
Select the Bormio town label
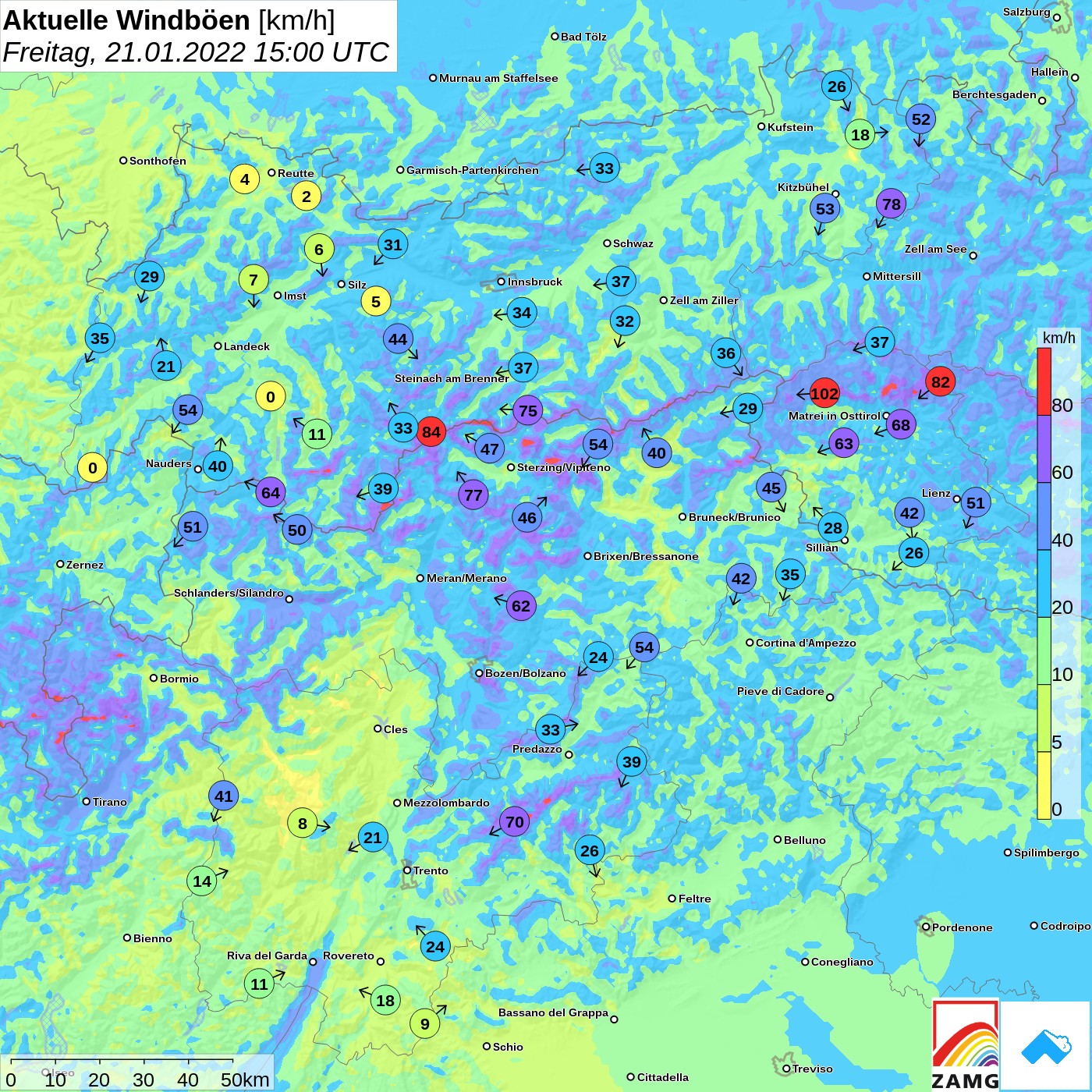click(179, 679)
